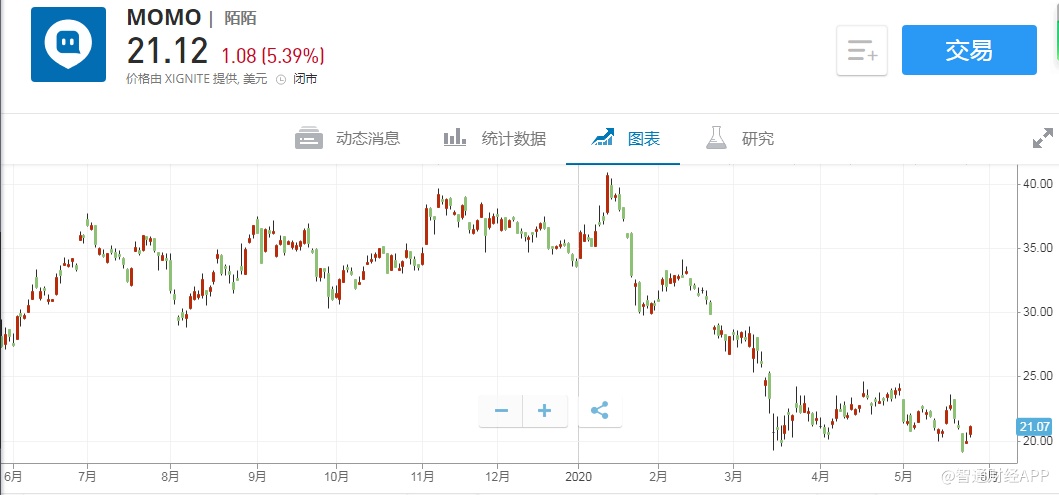Click the blue 交易 trade button
This screenshot has width=1059, height=495.
[x=968, y=51]
